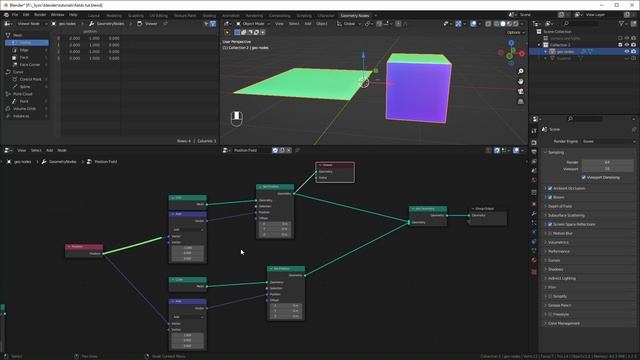
Task: Click the fake user shield icon for Position Field
Action: click(x=275, y=150)
